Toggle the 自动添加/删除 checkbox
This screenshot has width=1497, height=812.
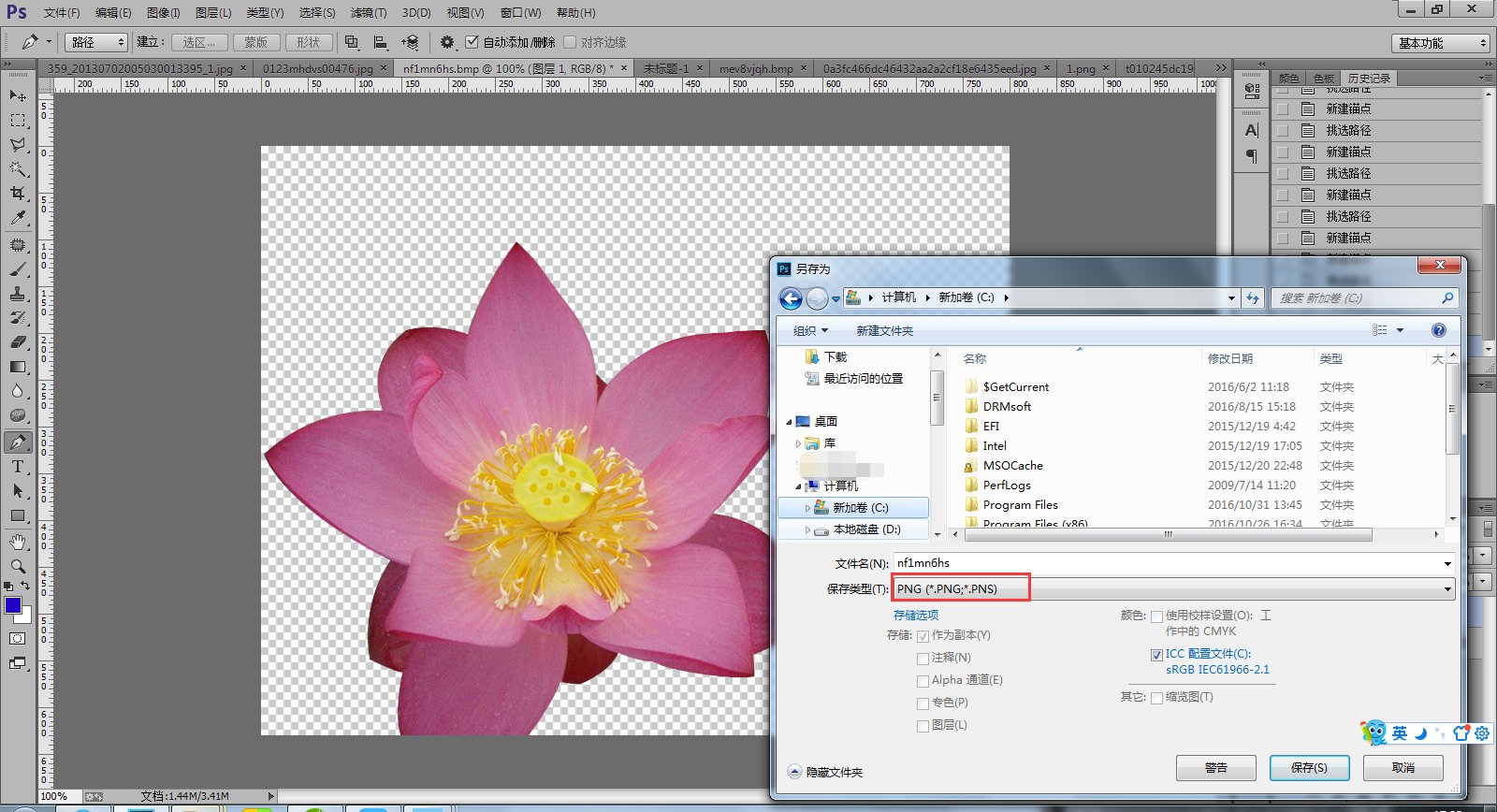click(472, 42)
